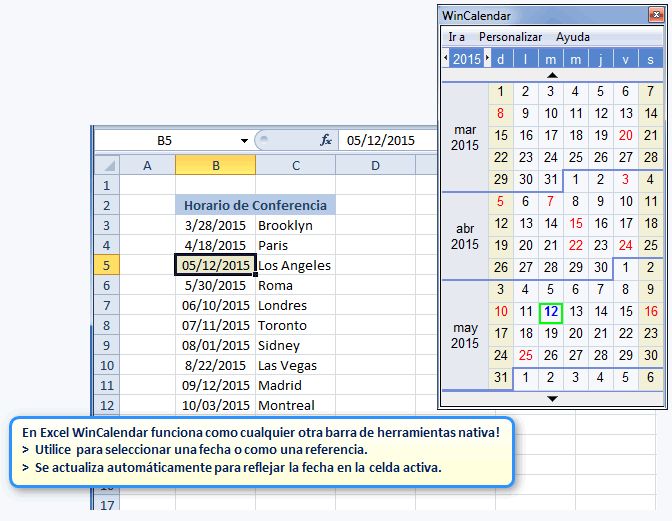Screen dimensions: 672x521
Task: Open the Ir a menu
Action: click(457, 37)
